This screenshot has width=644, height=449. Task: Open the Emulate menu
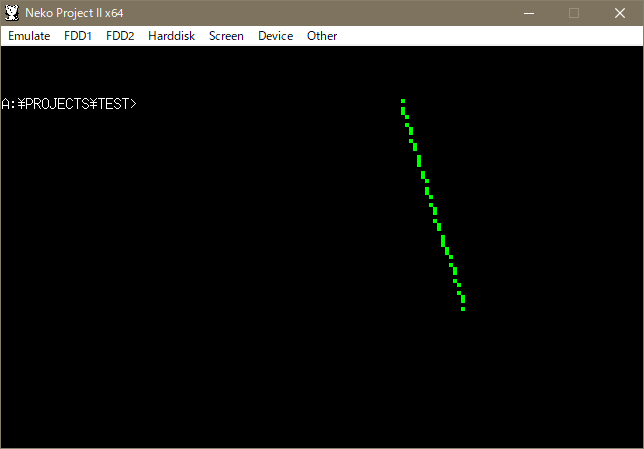pos(29,36)
